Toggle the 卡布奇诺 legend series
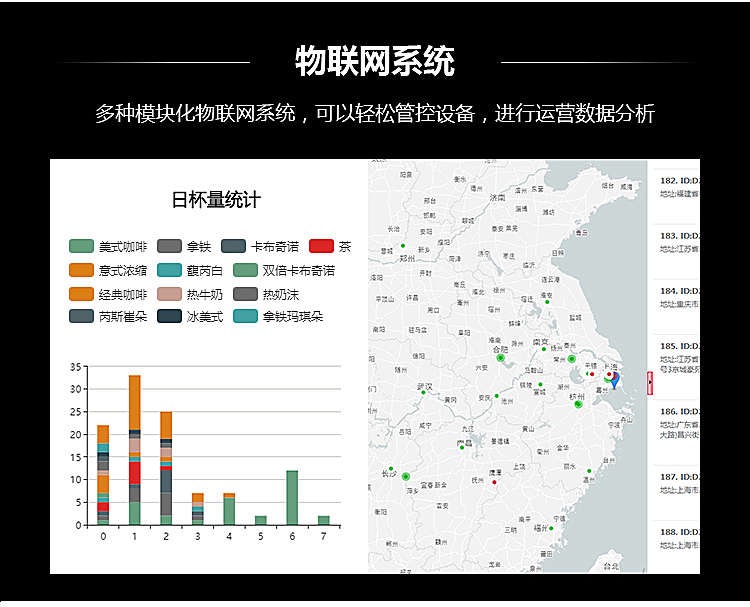This screenshot has width=750, height=607. pos(260,246)
